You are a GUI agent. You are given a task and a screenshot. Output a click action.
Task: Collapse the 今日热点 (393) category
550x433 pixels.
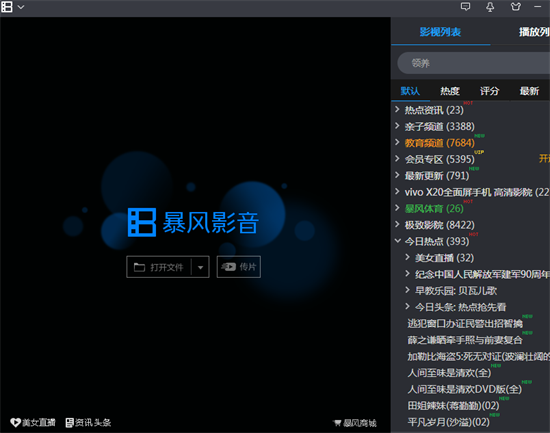(397, 241)
